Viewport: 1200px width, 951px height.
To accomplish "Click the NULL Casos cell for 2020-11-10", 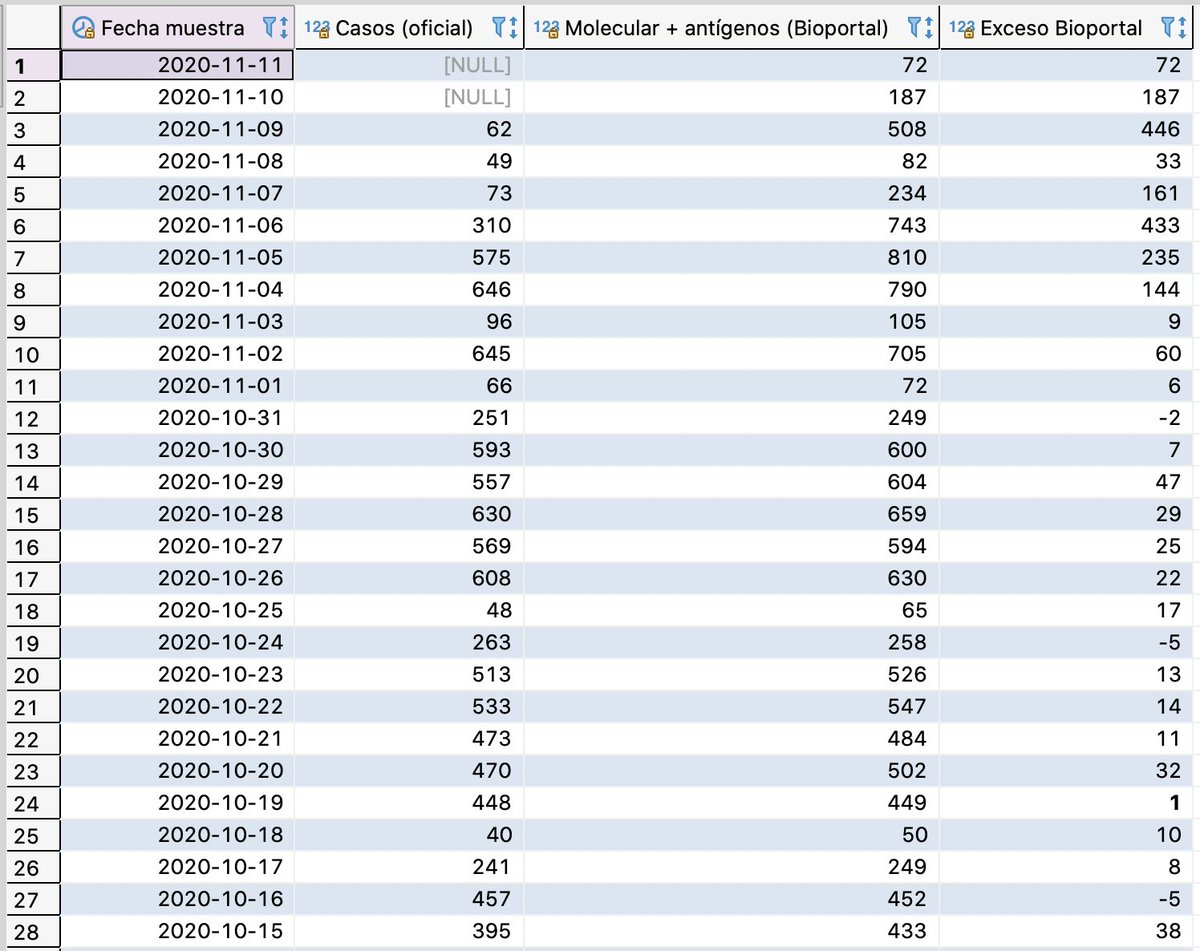I will [409, 97].
